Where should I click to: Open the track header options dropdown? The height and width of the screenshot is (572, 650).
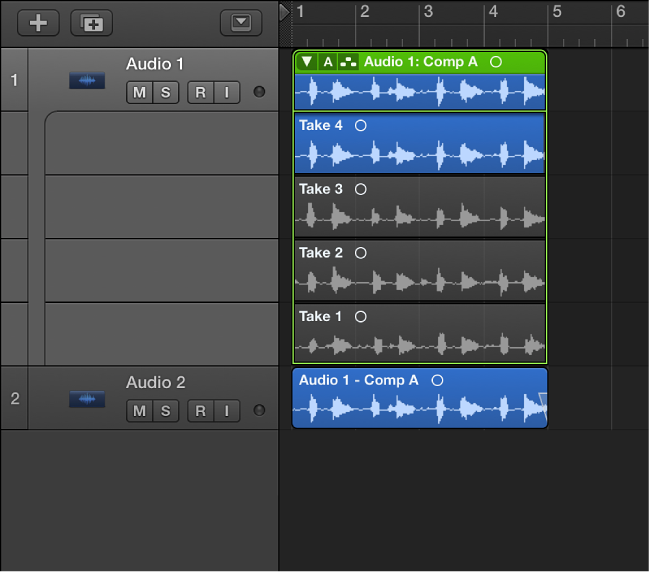click(x=241, y=22)
